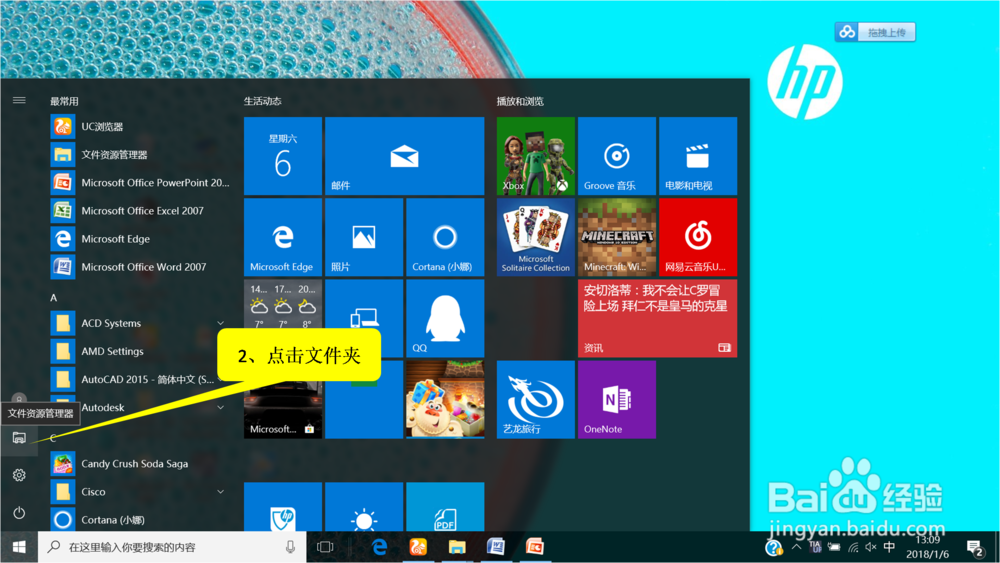The image size is (1000, 563).
Task: Open the Groove 音乐 tile
Action: [x=617, y=156]
